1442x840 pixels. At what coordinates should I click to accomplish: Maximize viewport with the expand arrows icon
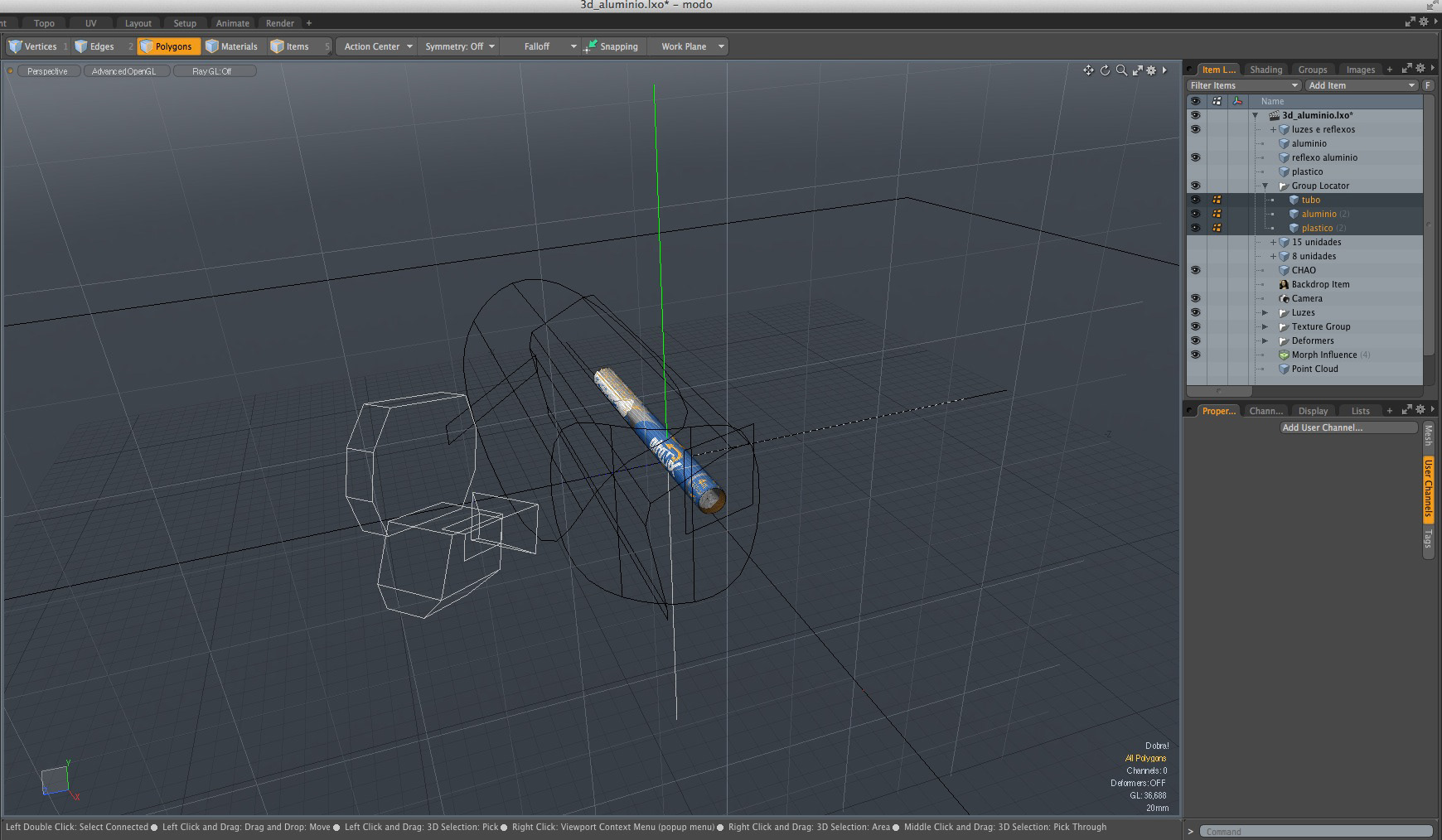pyautogui.click(x=1137, y=70)
